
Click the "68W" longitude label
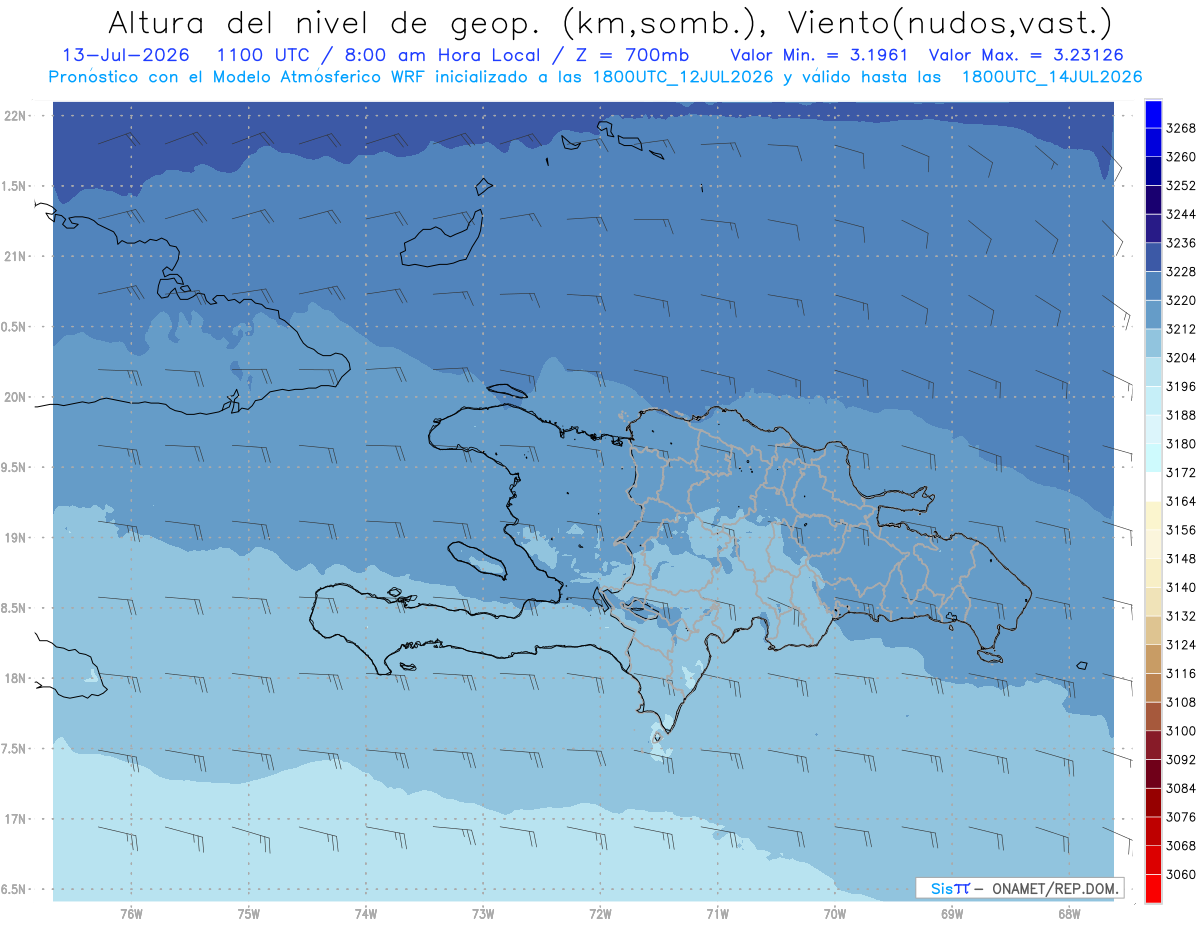click(x=1069, y=913)
